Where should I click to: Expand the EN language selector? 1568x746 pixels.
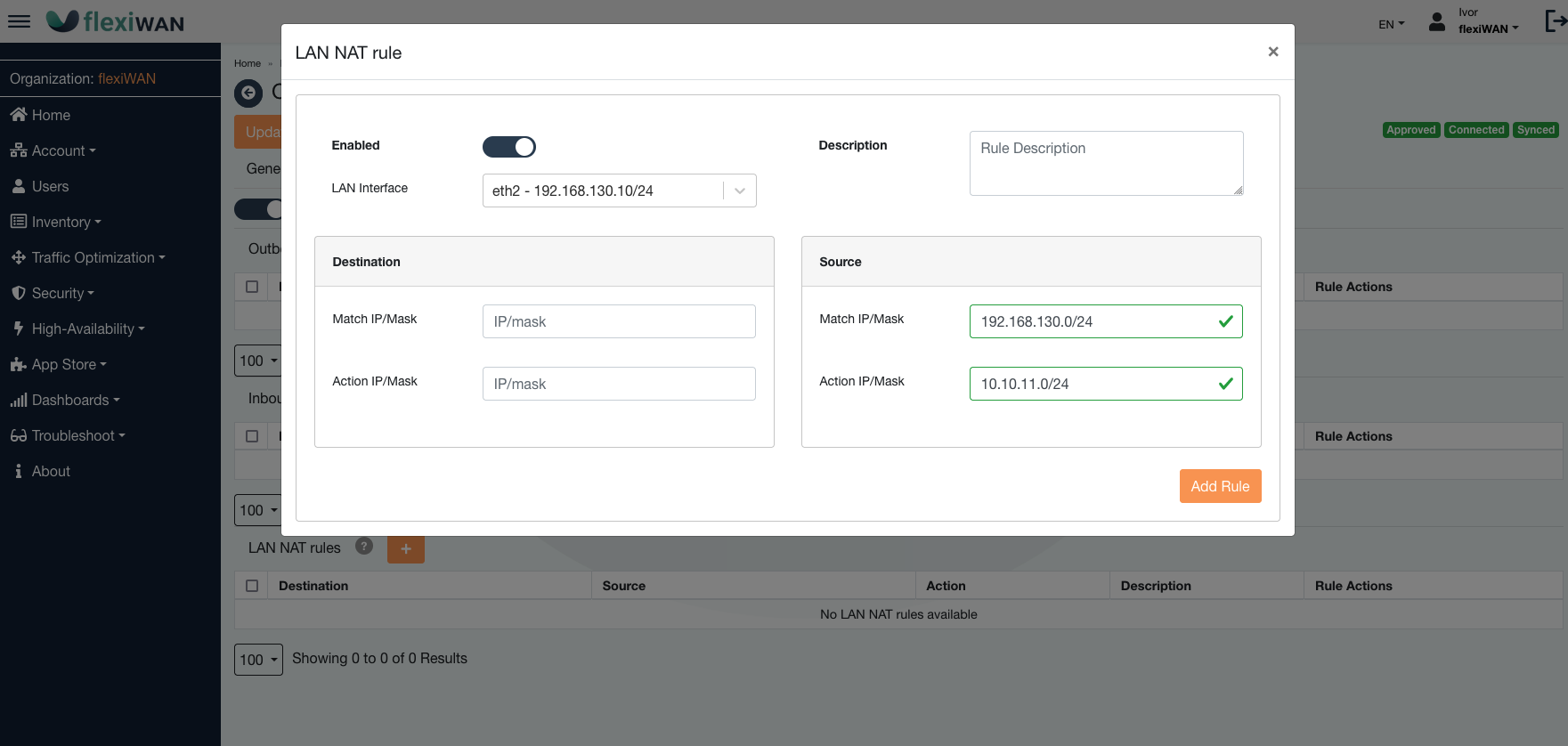pos(1391,24)
